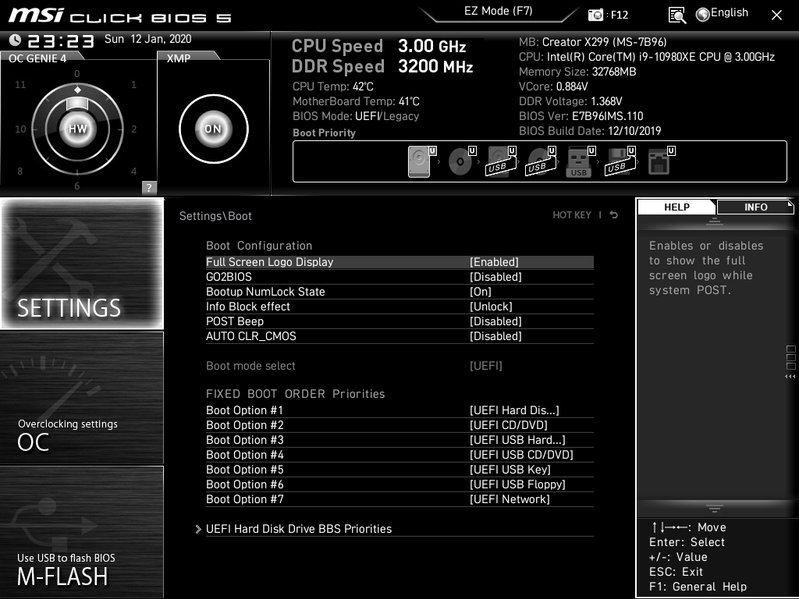Click the BIOS Ver E7B96IMS.110 text

[581, 116]
